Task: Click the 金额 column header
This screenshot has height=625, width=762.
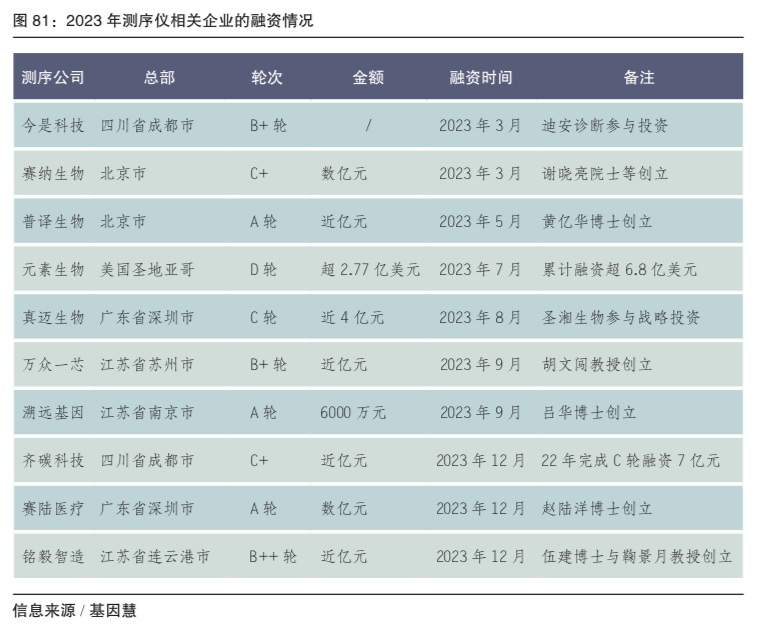Action: click(368, 77)
